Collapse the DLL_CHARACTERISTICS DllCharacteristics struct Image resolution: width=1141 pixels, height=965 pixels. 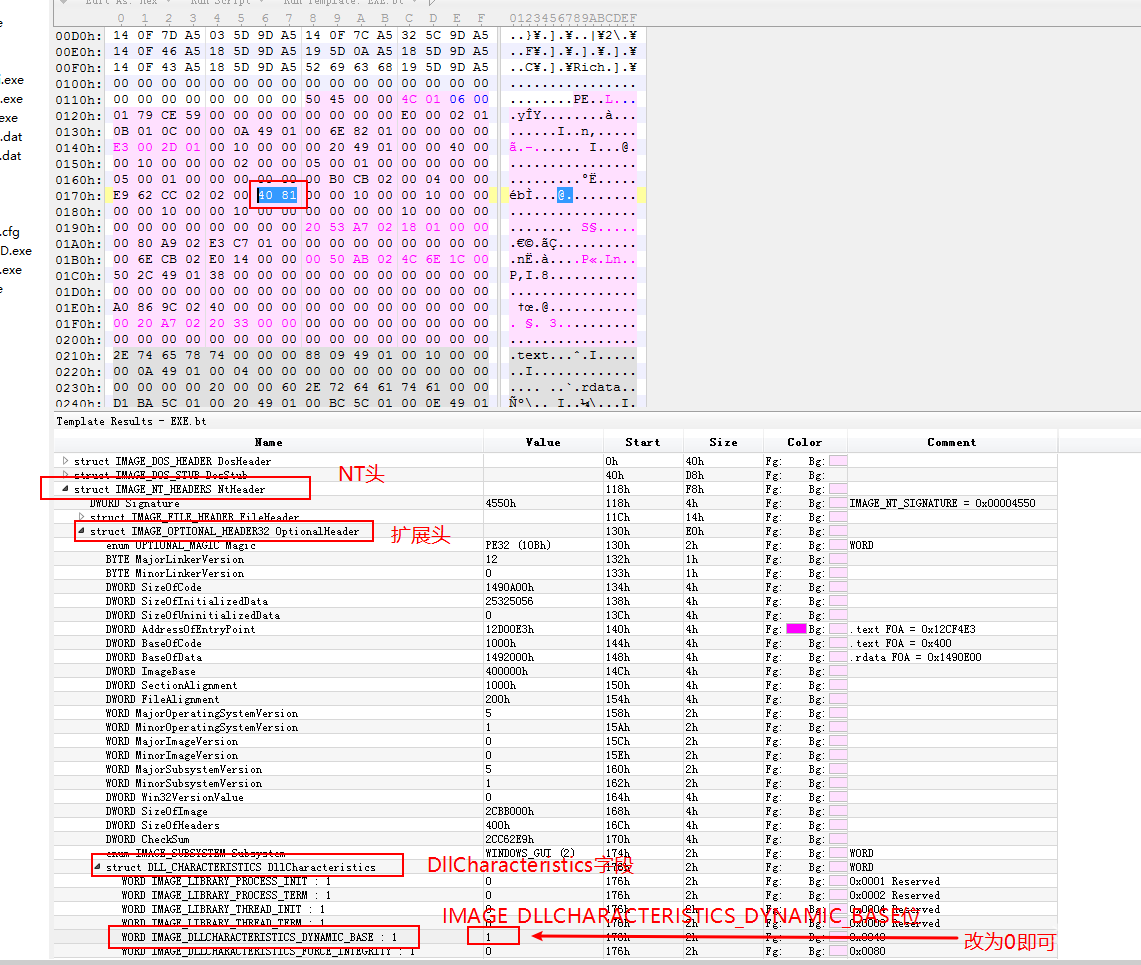tap(98, 867)
